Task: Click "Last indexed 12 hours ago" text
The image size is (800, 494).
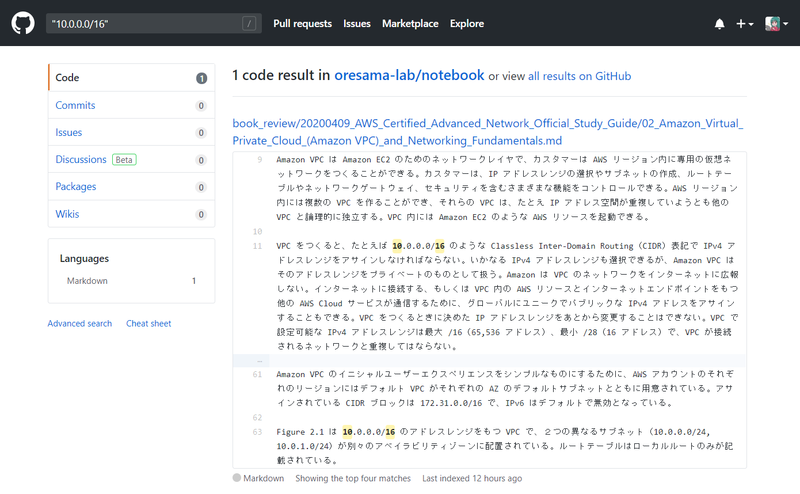Action: [472, 478]
